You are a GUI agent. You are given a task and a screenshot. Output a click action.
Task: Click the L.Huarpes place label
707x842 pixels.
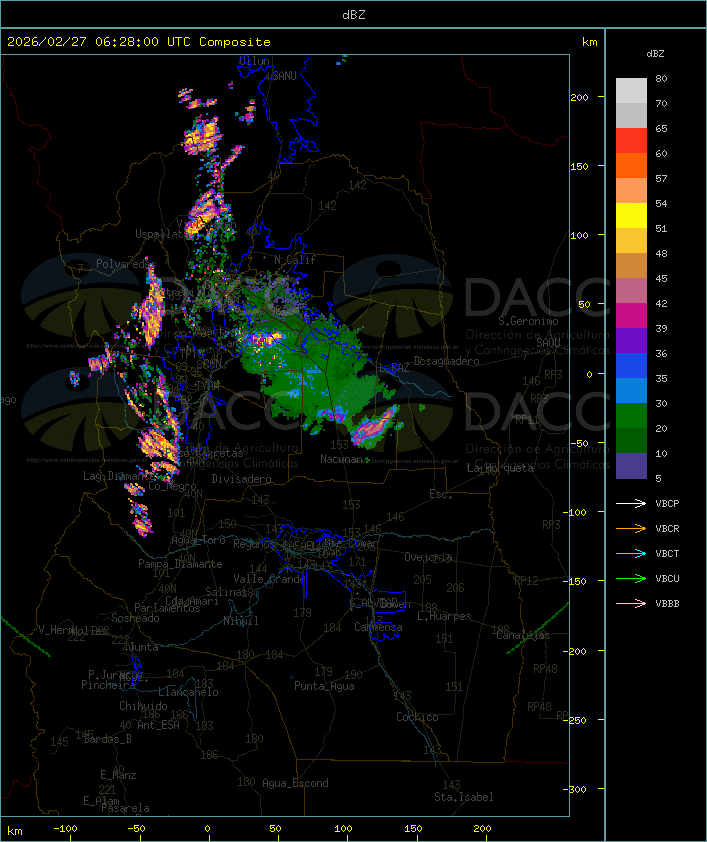tap(444, 616)
